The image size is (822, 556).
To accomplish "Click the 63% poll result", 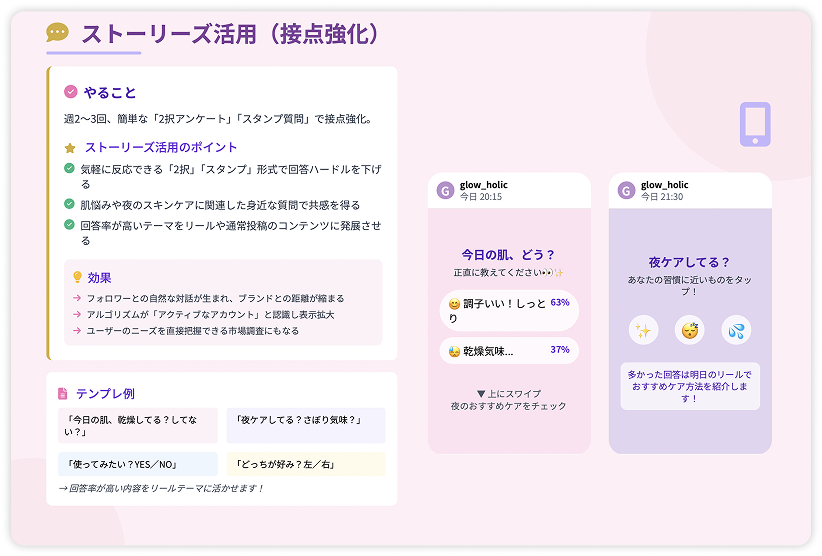I will coord(559,302).
